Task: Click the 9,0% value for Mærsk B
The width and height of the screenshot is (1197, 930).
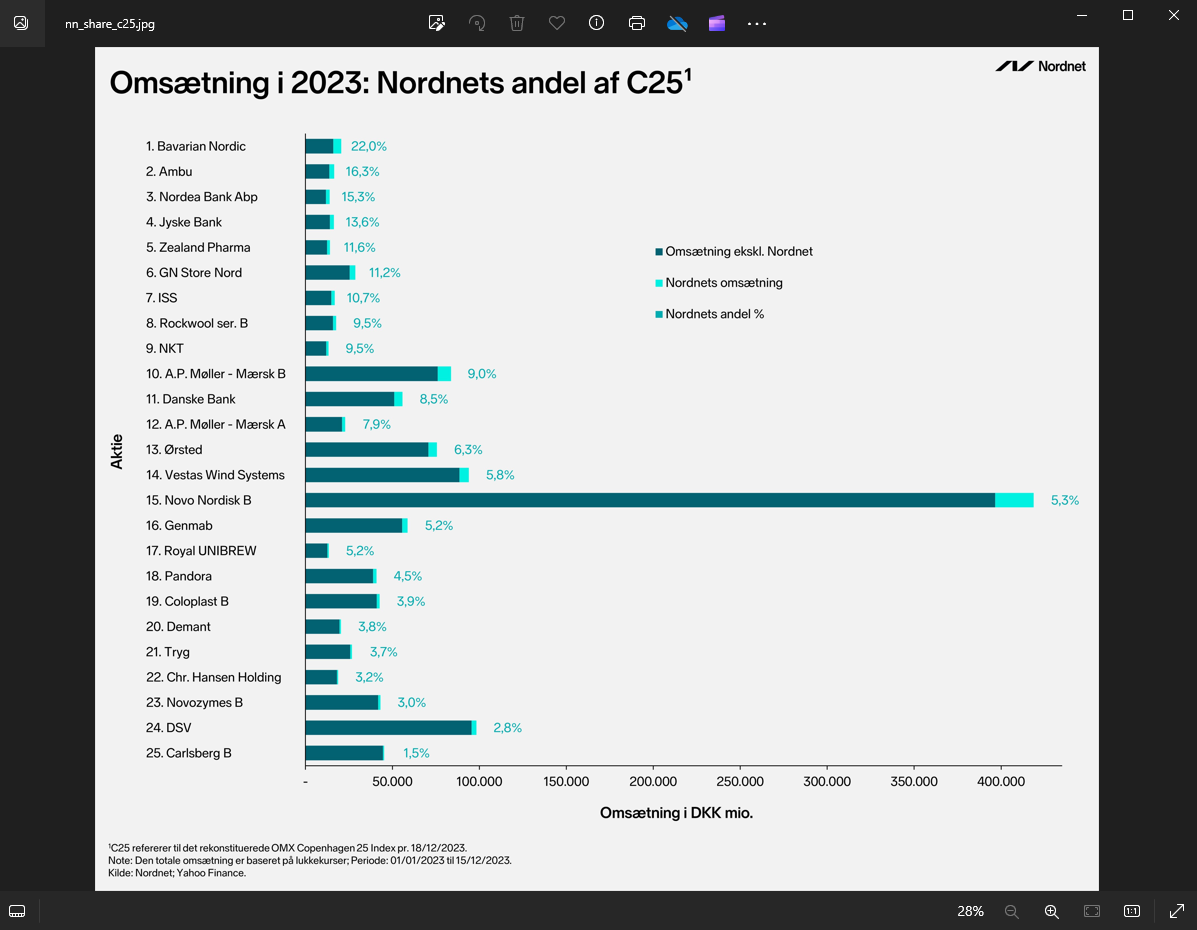Action: tap(482, 373)
